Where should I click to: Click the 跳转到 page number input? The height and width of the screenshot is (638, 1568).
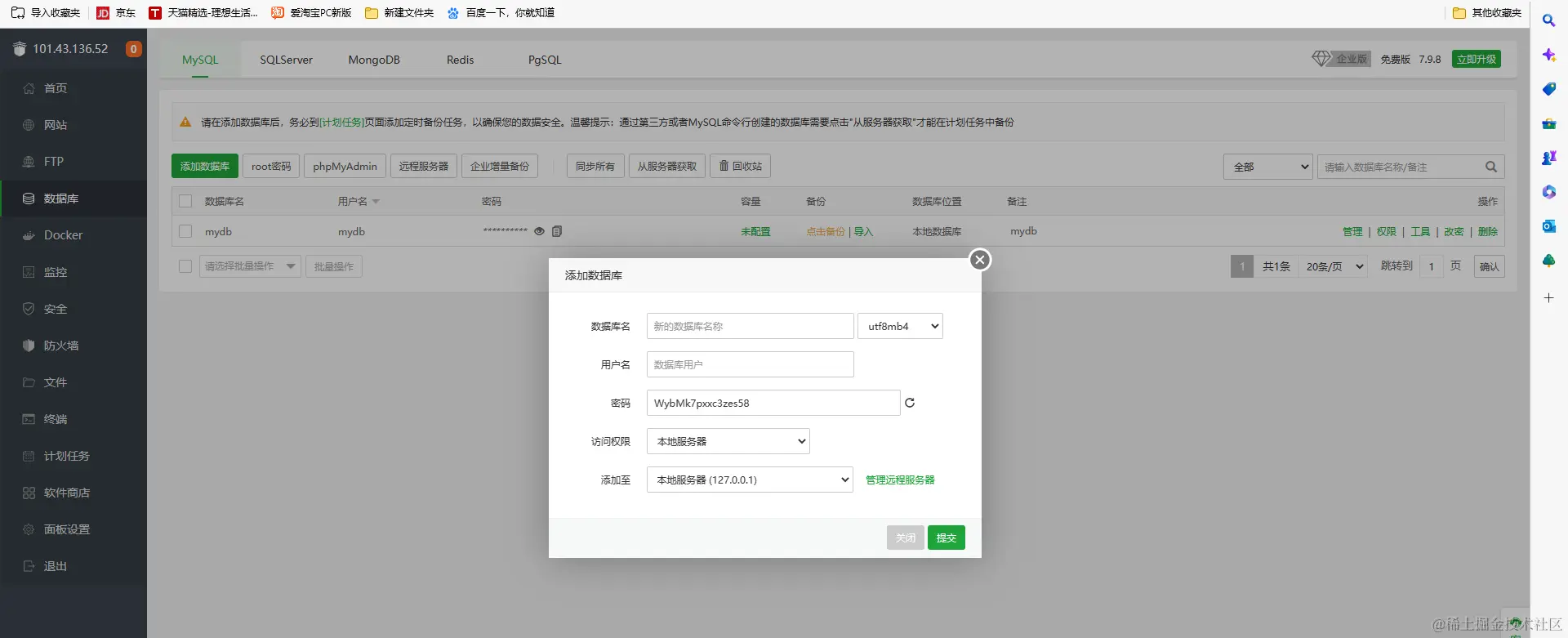tap(1432, 266)
